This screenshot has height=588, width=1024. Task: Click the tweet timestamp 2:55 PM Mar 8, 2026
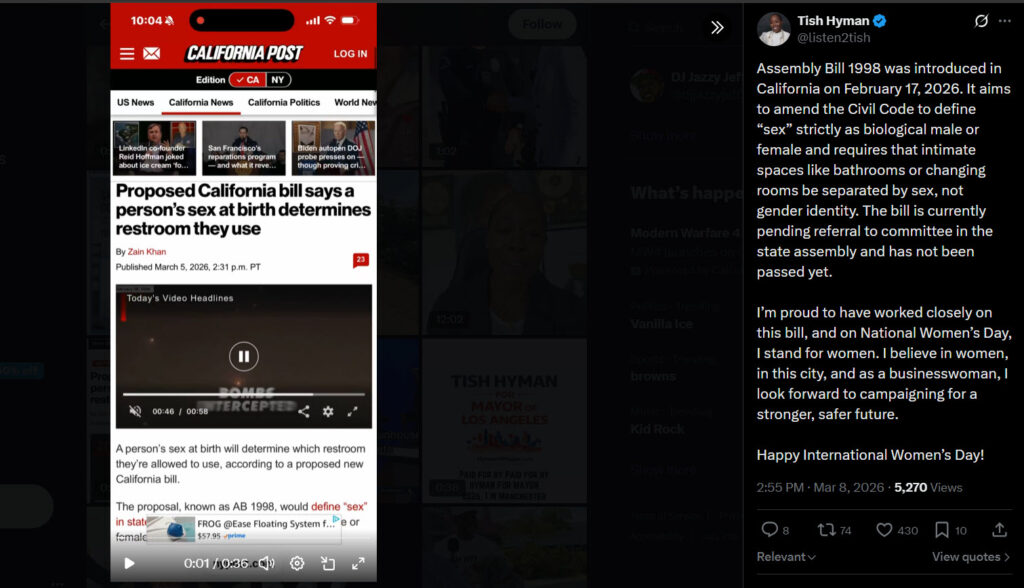point(820,487)
